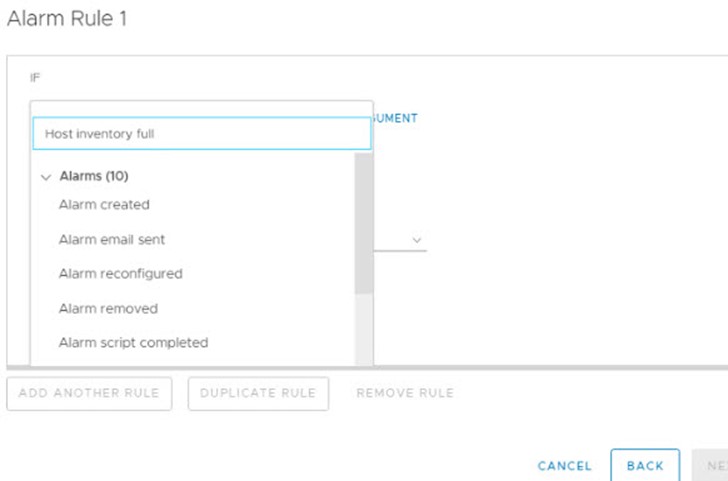Collapse the Alarms (10) group chevron
The height and width of the screenshot is (481, 728).
[x=46, y=177]
